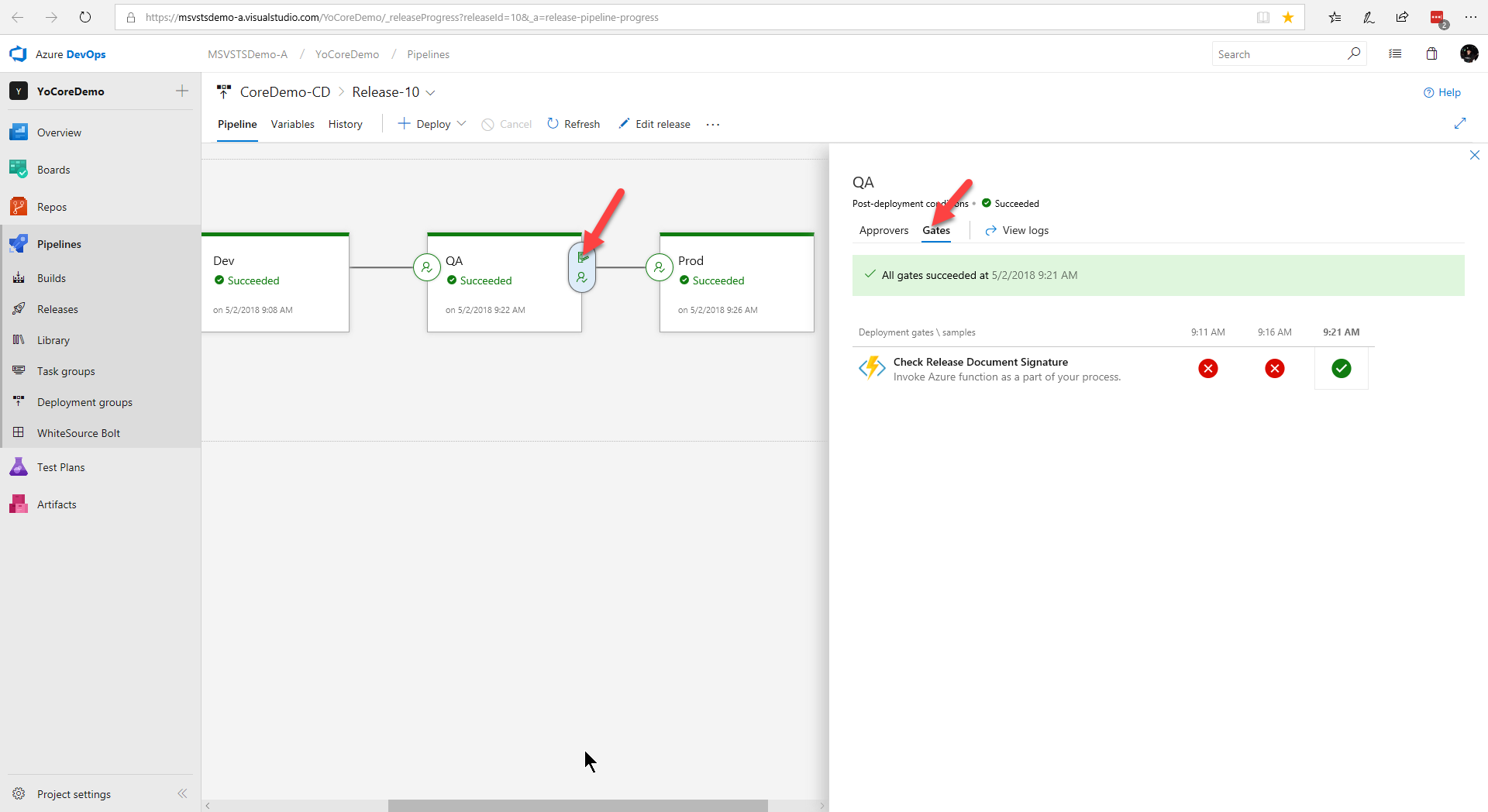The image size is (1488, 812).
Task: Open View logs link
Action: pos(1017,230)
